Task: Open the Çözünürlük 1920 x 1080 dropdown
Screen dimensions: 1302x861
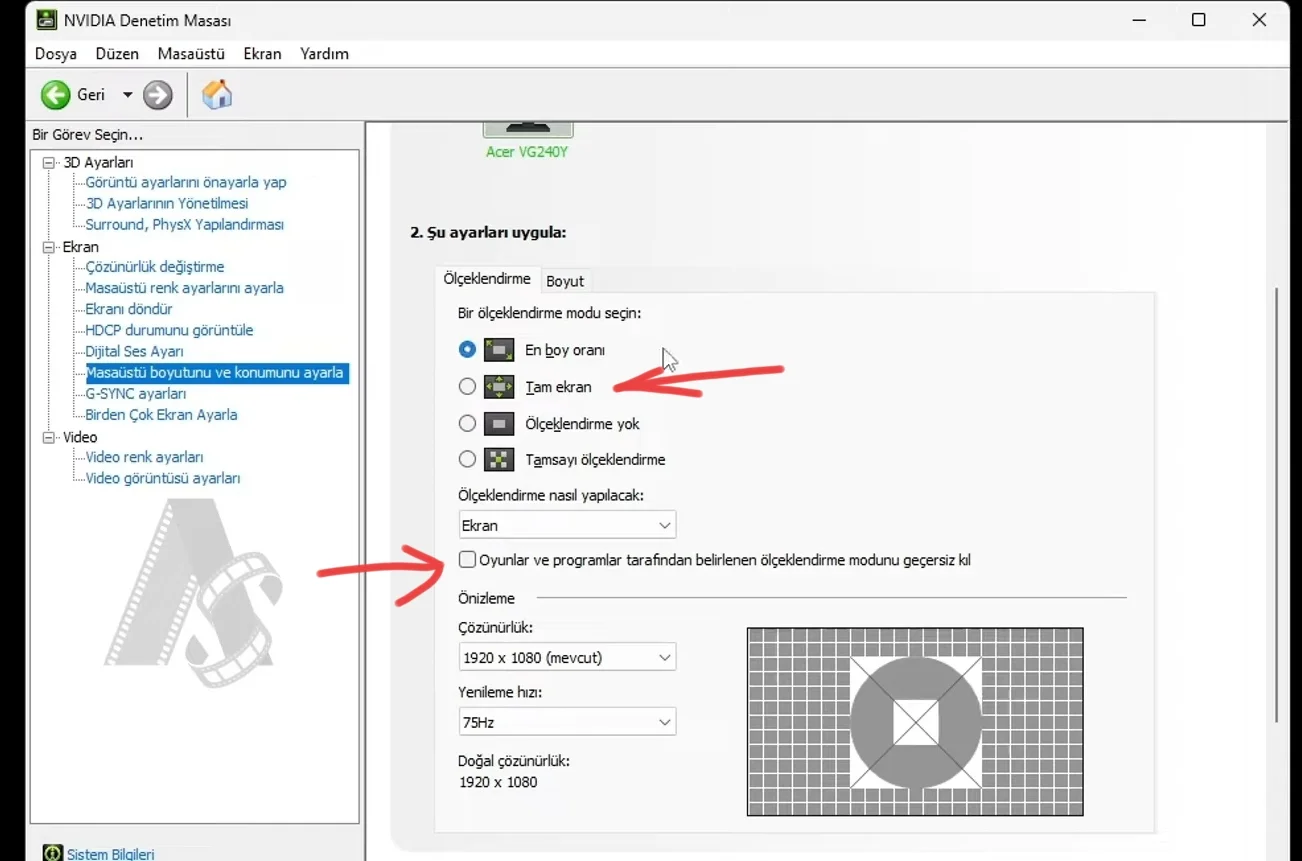Action: coord(566,657)
